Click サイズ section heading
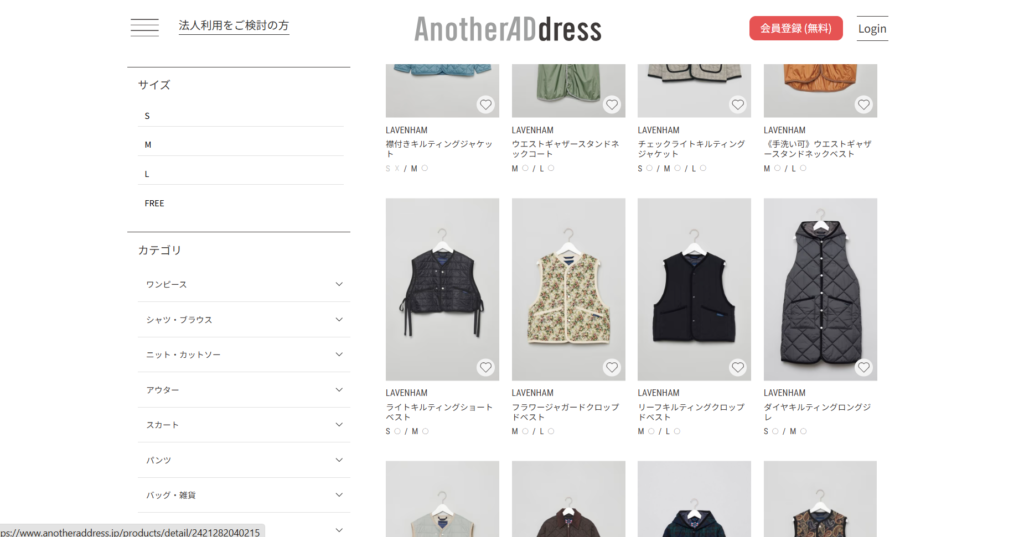Viewport: 1024px width, 537px height. (x=154, y=85)
